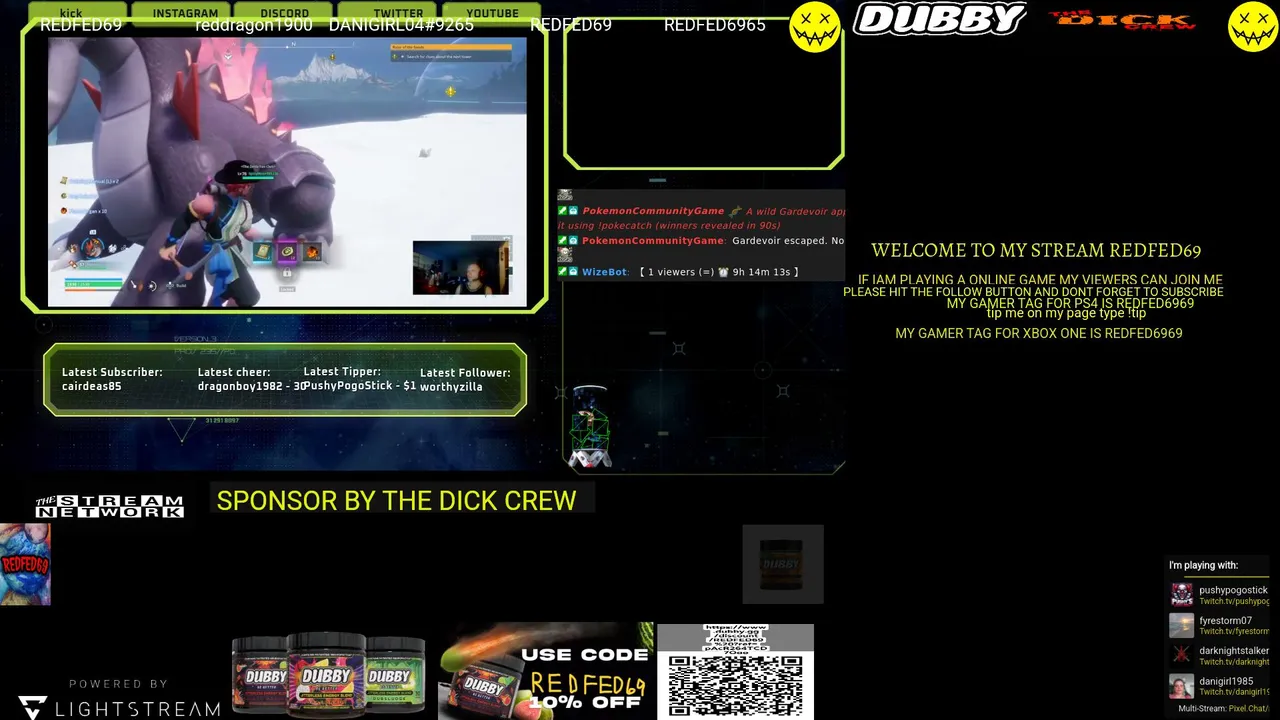Click the alarm clock emoji in WizeBot message
1280x720 pixels.
pyautogui.click(x=723, y=272)
